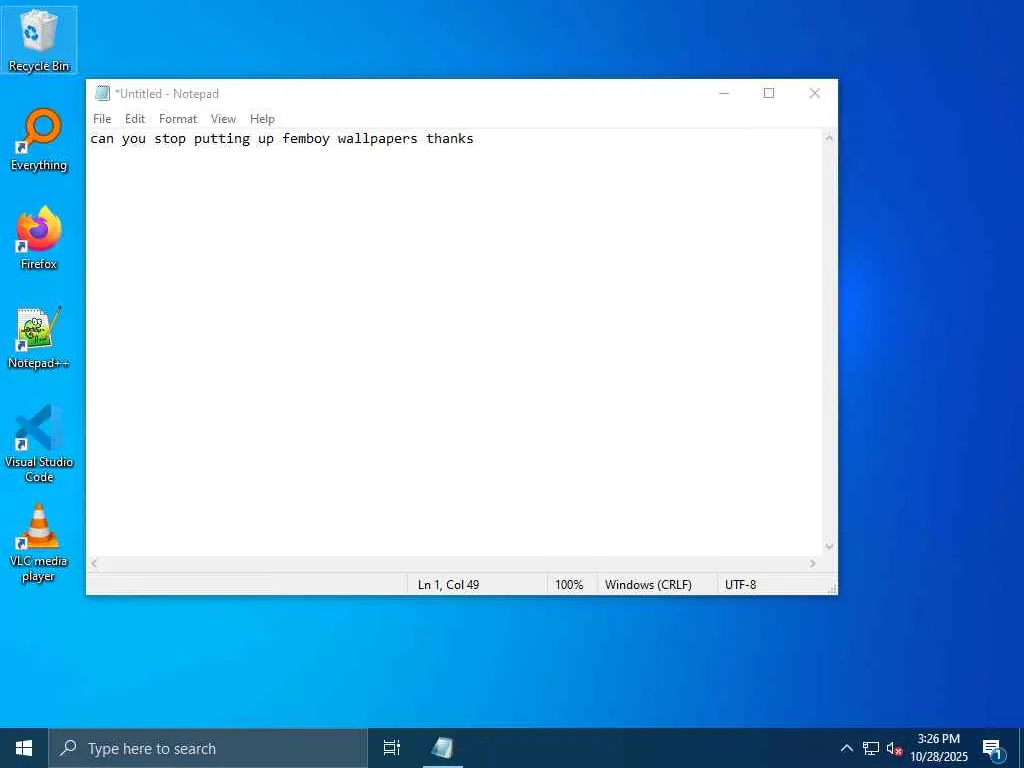Click the word 'wallpapers' in the text

pyautogui.click(x=377, y=139)
